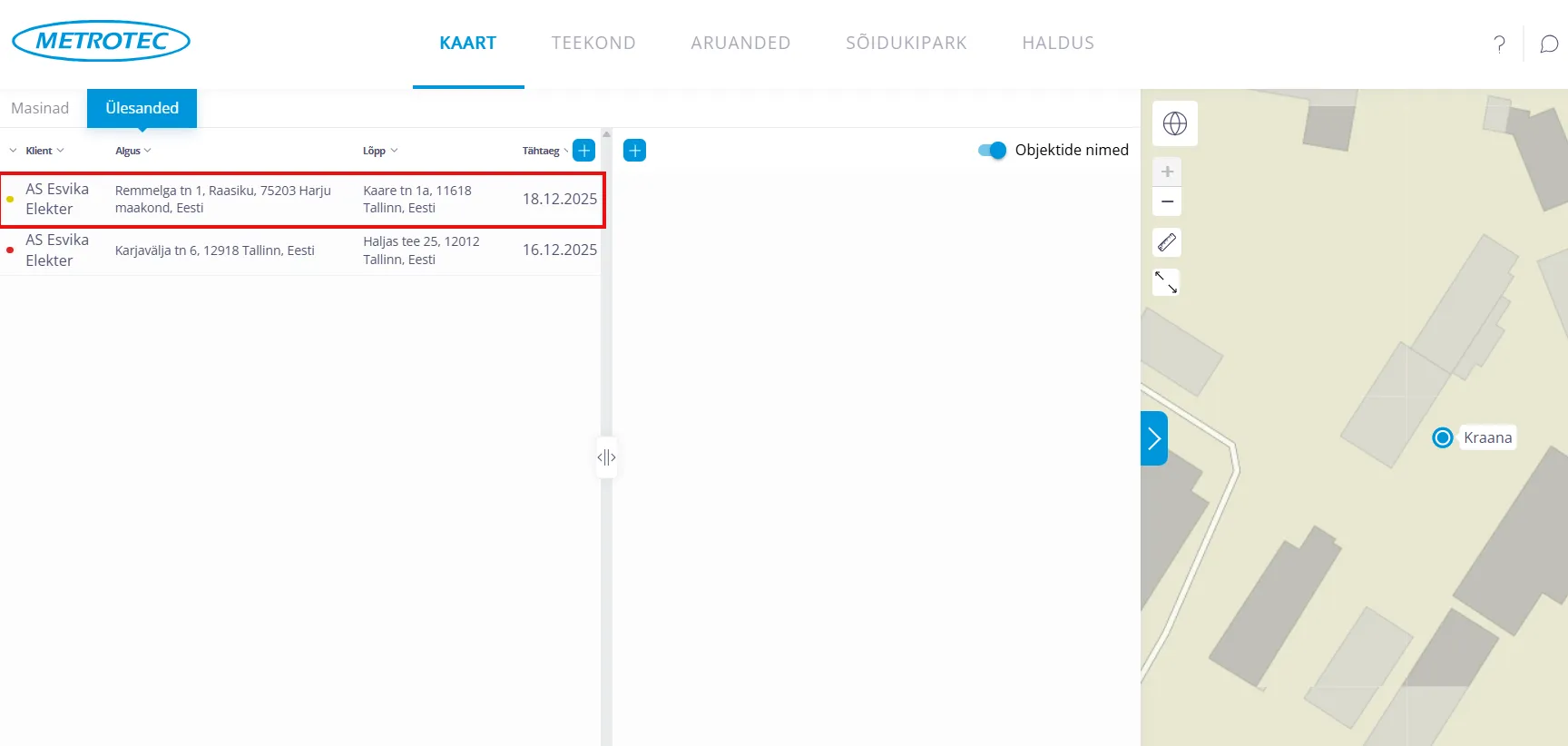The image size is (1568, 746).
Task: Click the plus button left of Objektide nimed
Action: pyautogui.click(x=635, y=151)
